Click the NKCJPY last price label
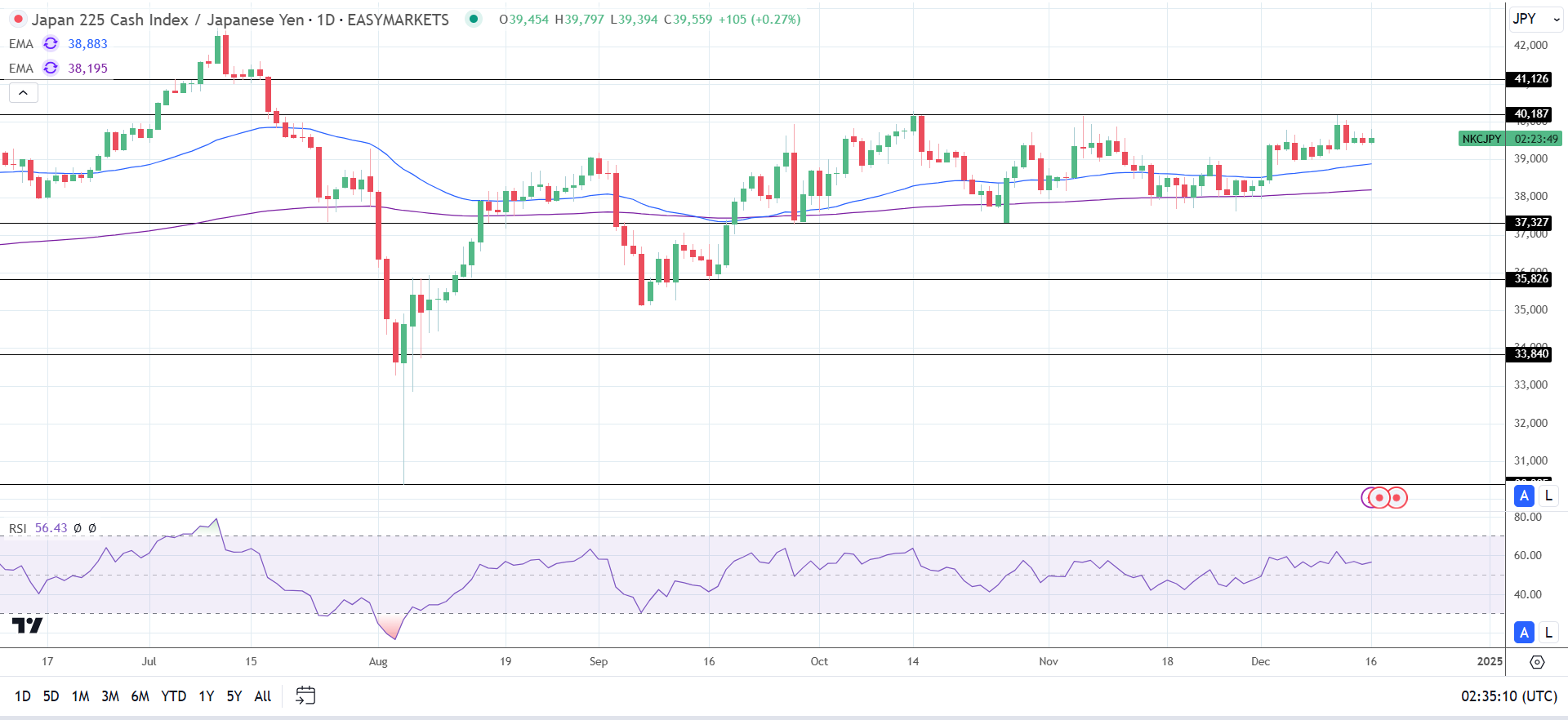This screenshot has width=1568, height=720. coord(1482,139)
